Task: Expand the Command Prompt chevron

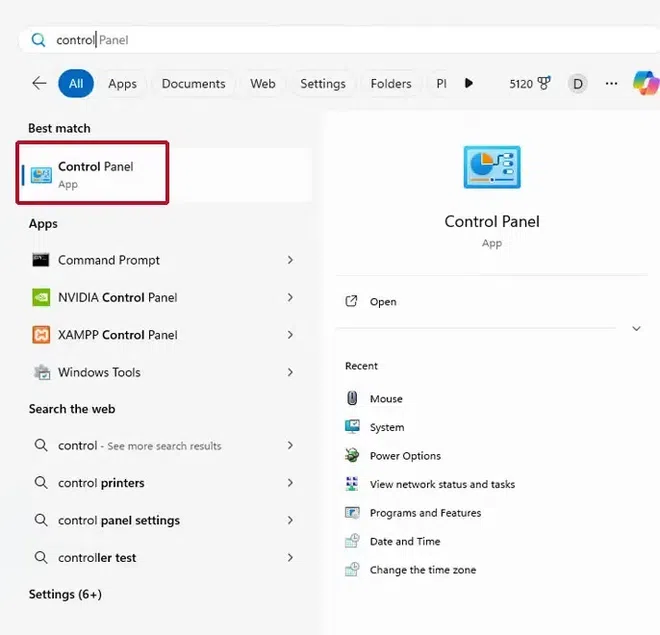Action: click(290, 260)
